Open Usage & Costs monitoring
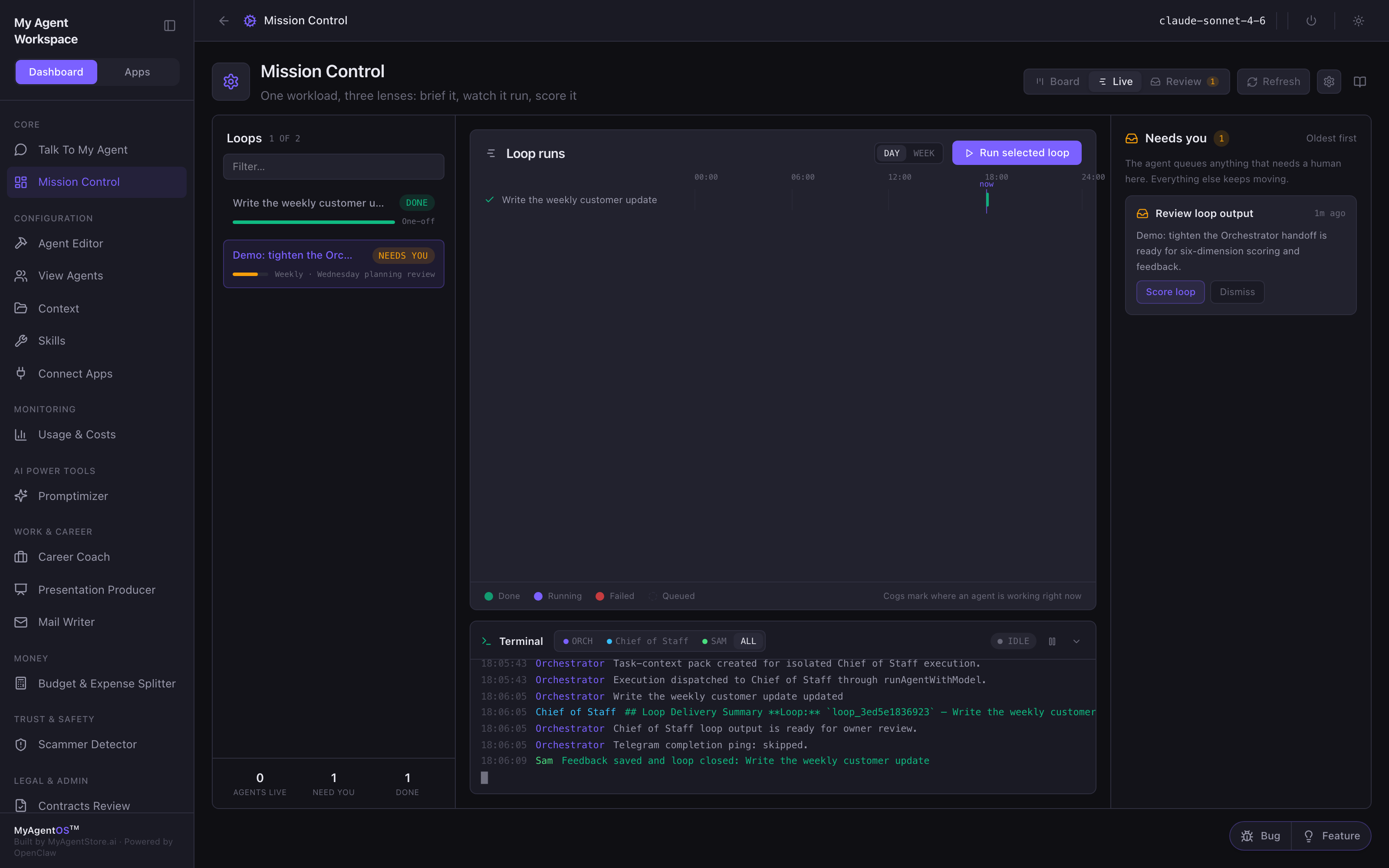This screenshot has width=1389, height=868. 96,434
